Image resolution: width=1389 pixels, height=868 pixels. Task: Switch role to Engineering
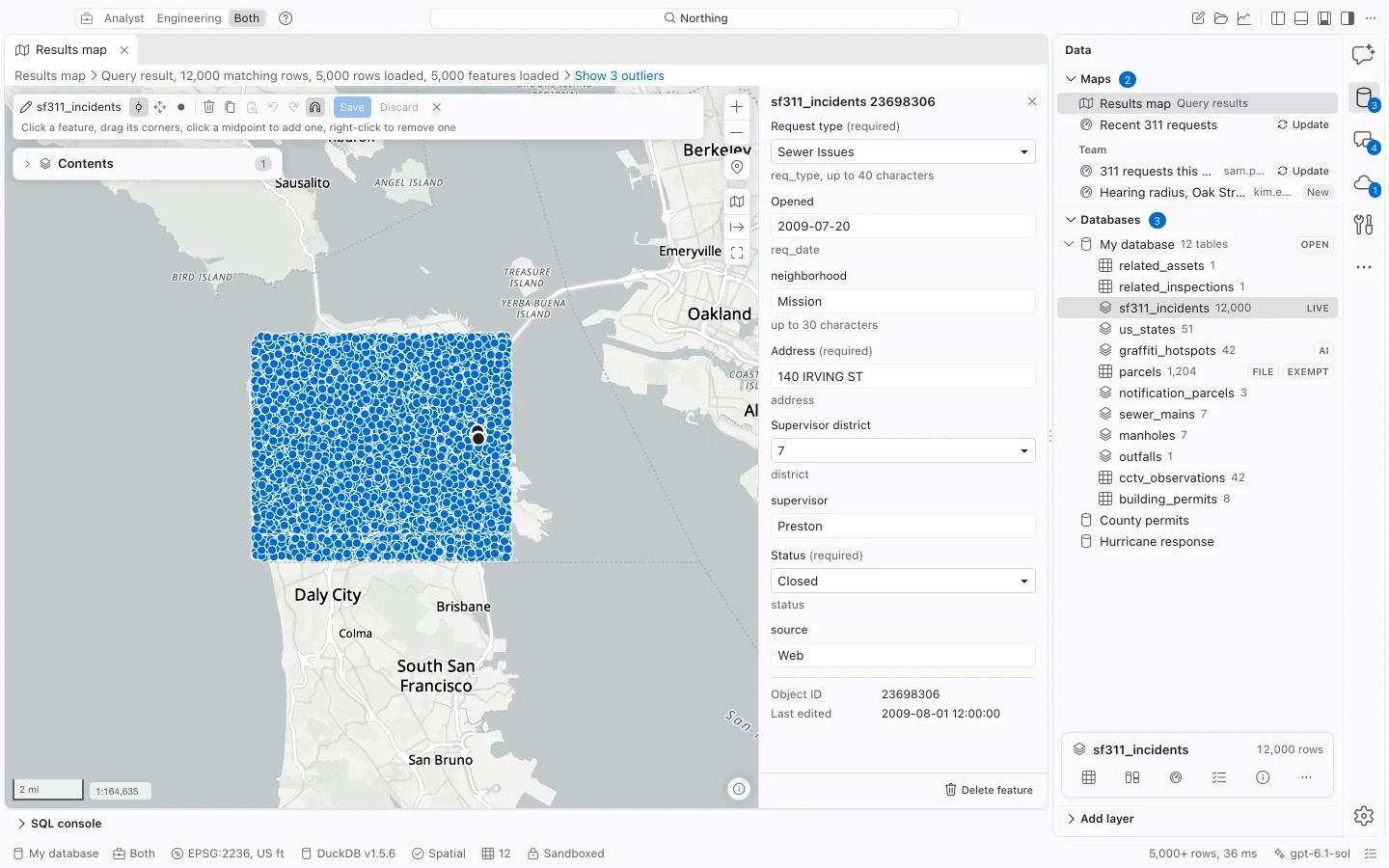click(x=189, y=18)
